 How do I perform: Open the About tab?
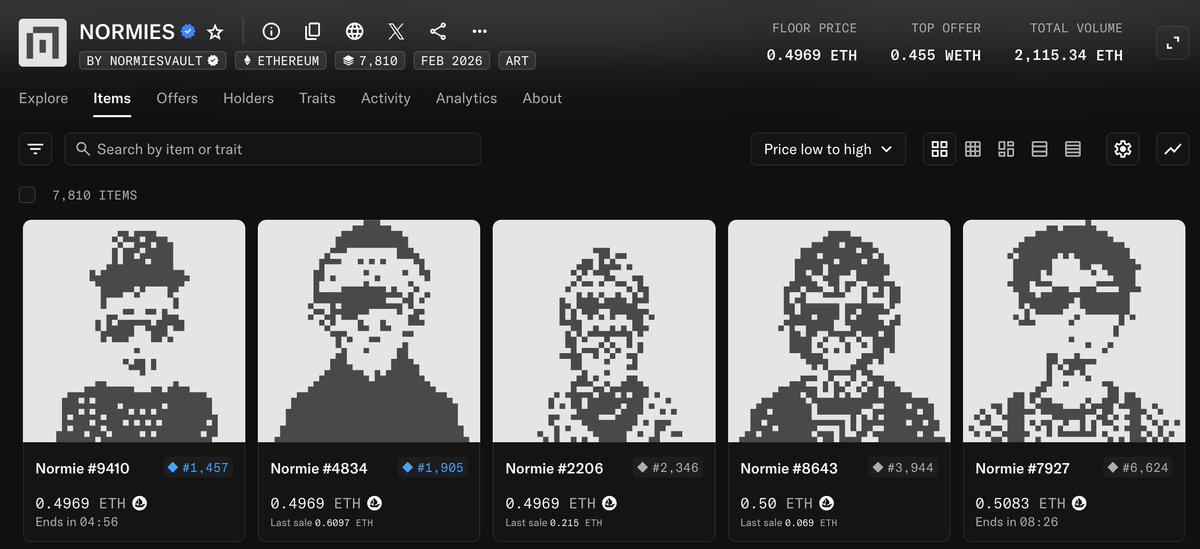tap(542, 98)
